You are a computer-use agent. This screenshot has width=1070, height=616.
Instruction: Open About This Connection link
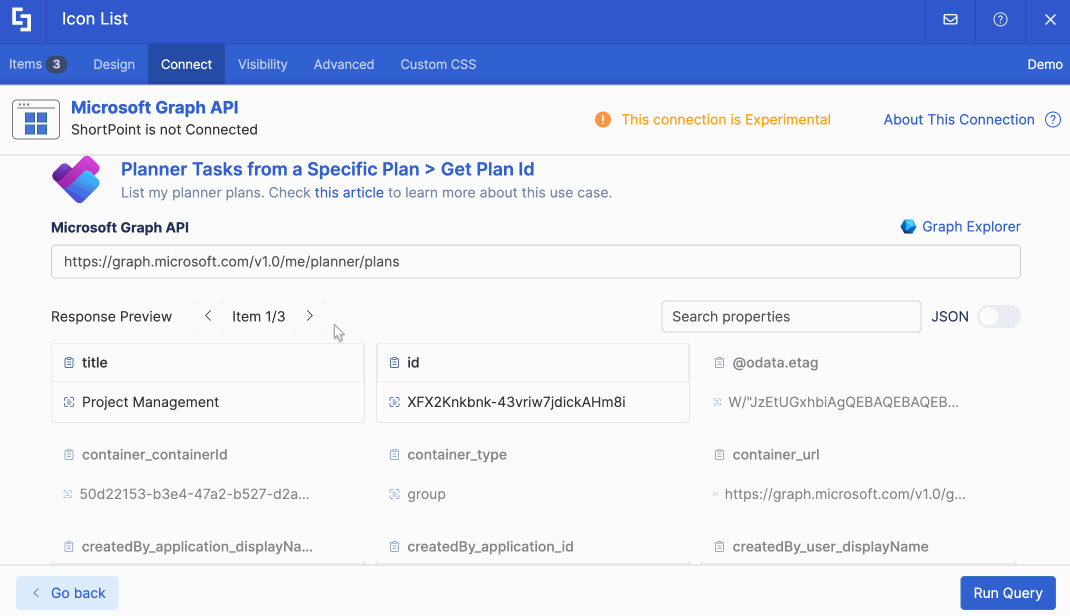click(959, 119)
